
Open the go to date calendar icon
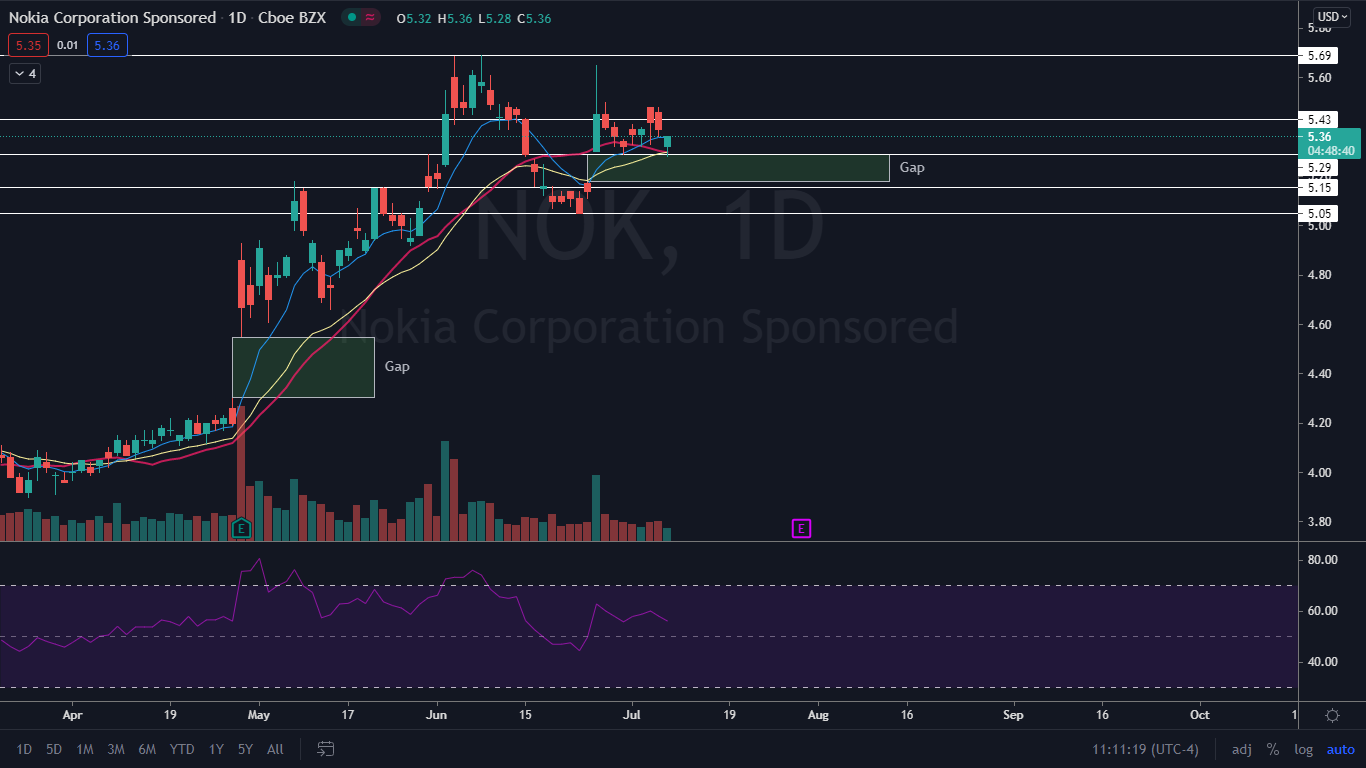click(x=326, y=748)
